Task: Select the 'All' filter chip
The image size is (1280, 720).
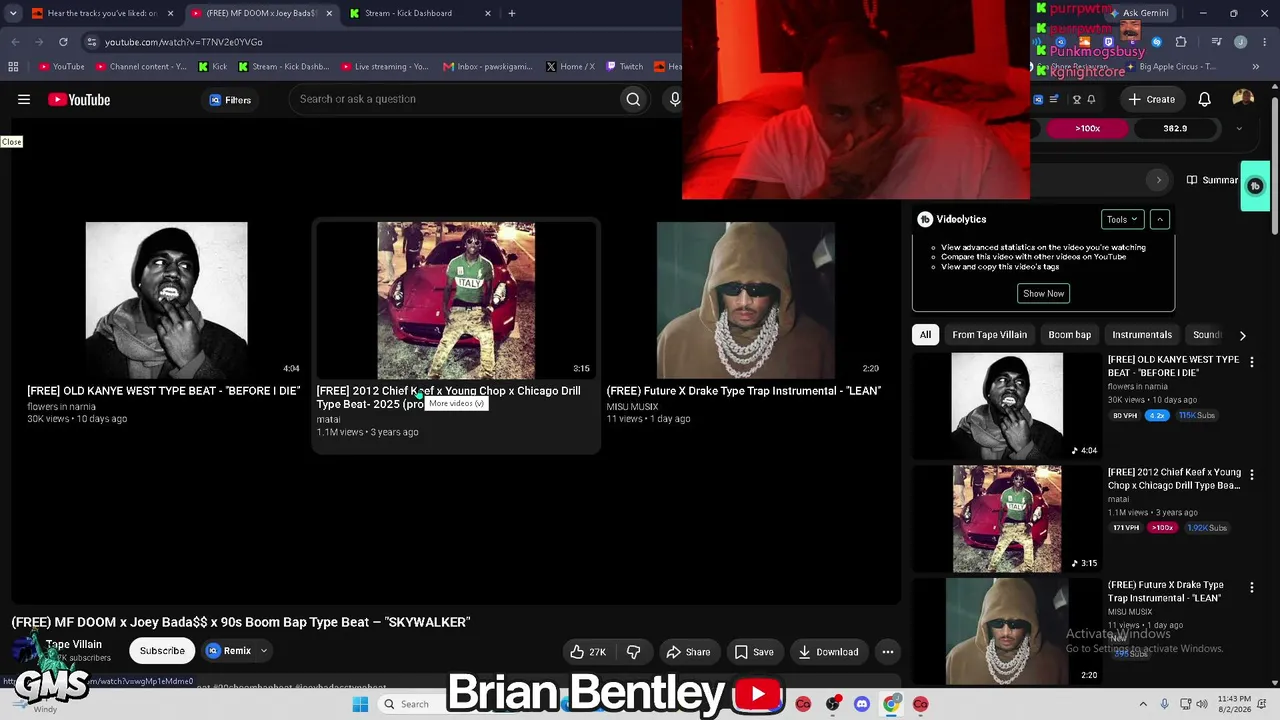Action: coord(926,335)
